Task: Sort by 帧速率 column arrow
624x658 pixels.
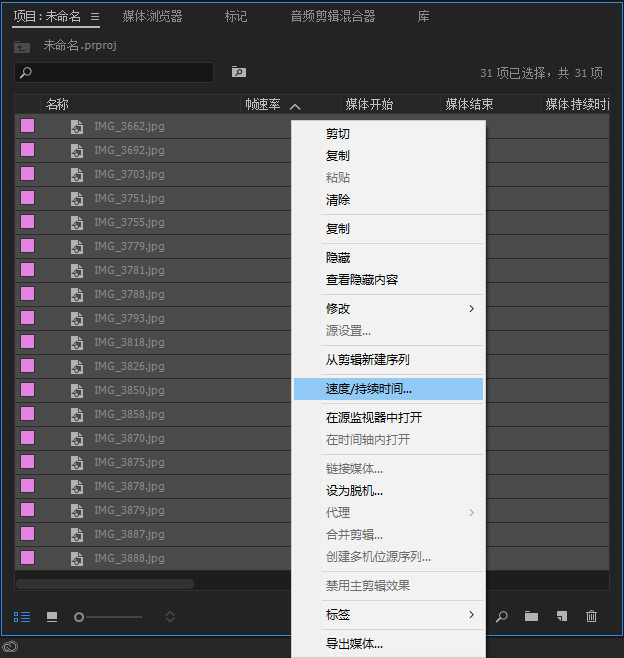Action: 295,107
